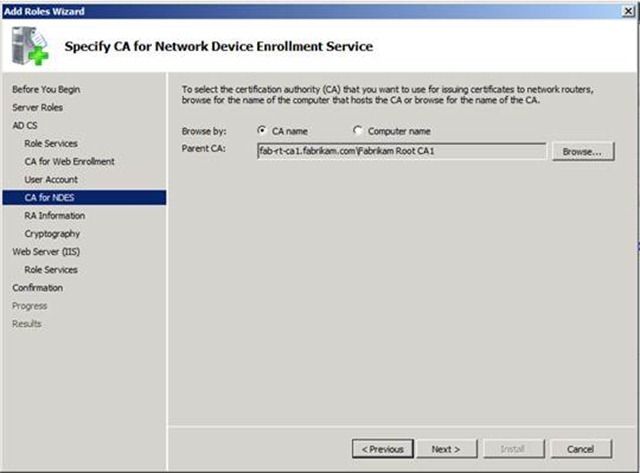Open the User Account step
The width and height of the screenshot is (640, 473).
pyautogui.click(x=51, y=179)
